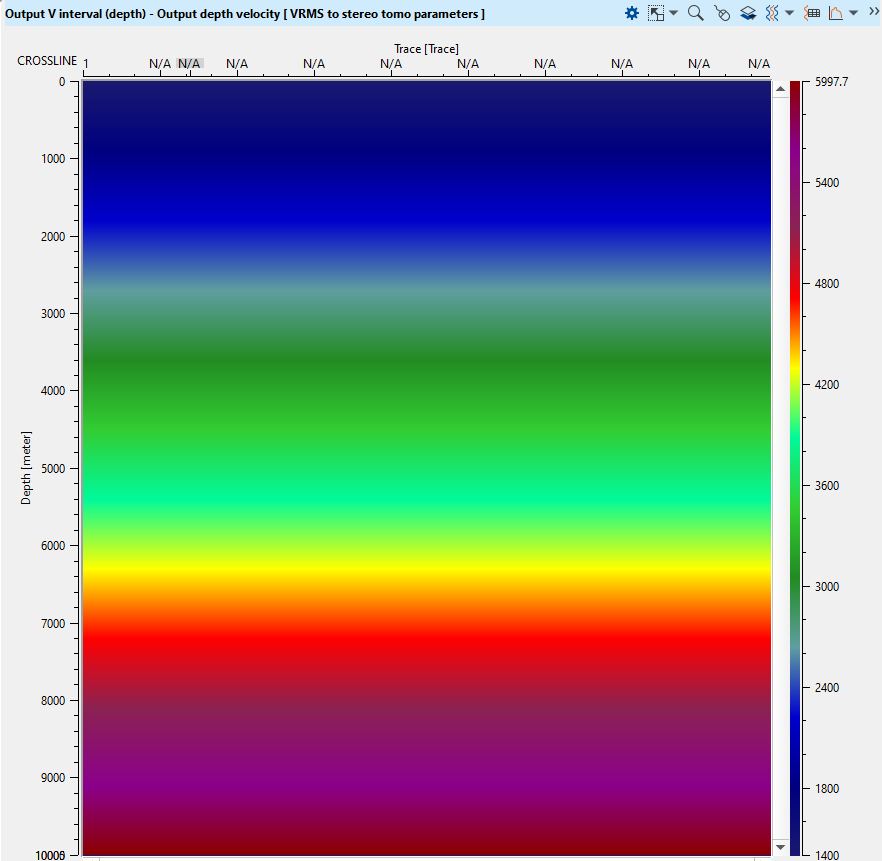Select the cursor selection mode tool
The image size is (882, 861).
click(656, 13)
